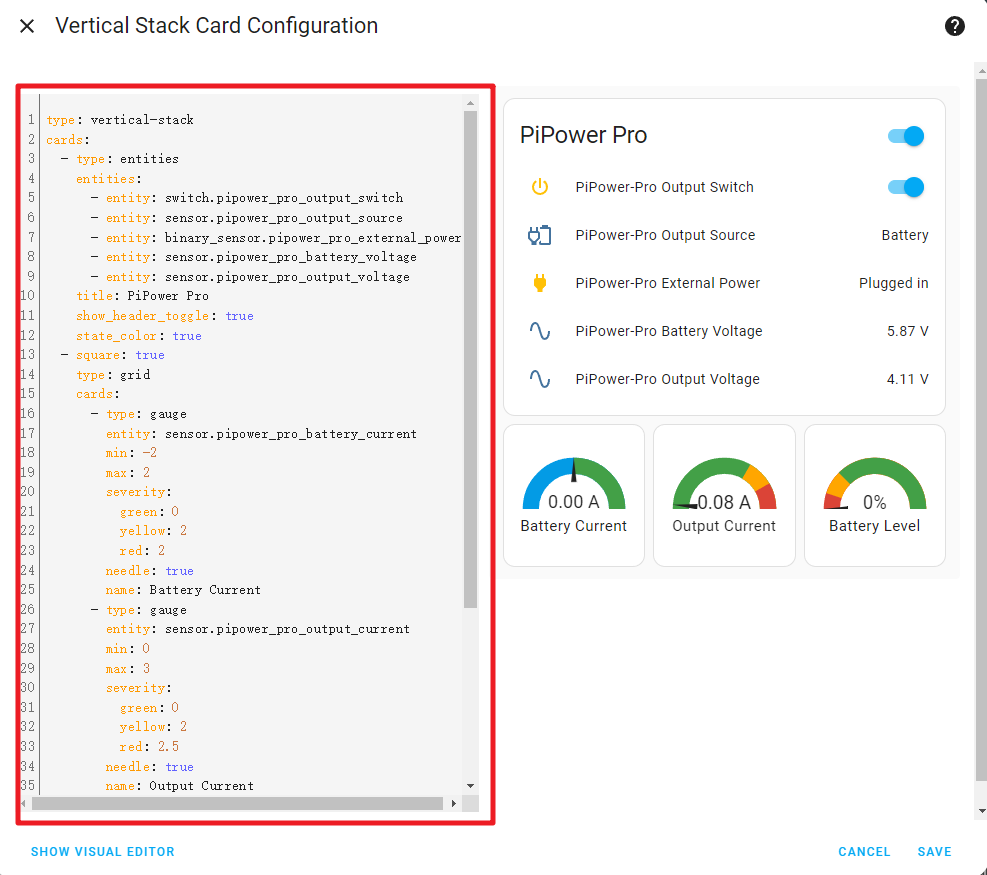Click the 'state_color: true' code line

tap(139, 336)
